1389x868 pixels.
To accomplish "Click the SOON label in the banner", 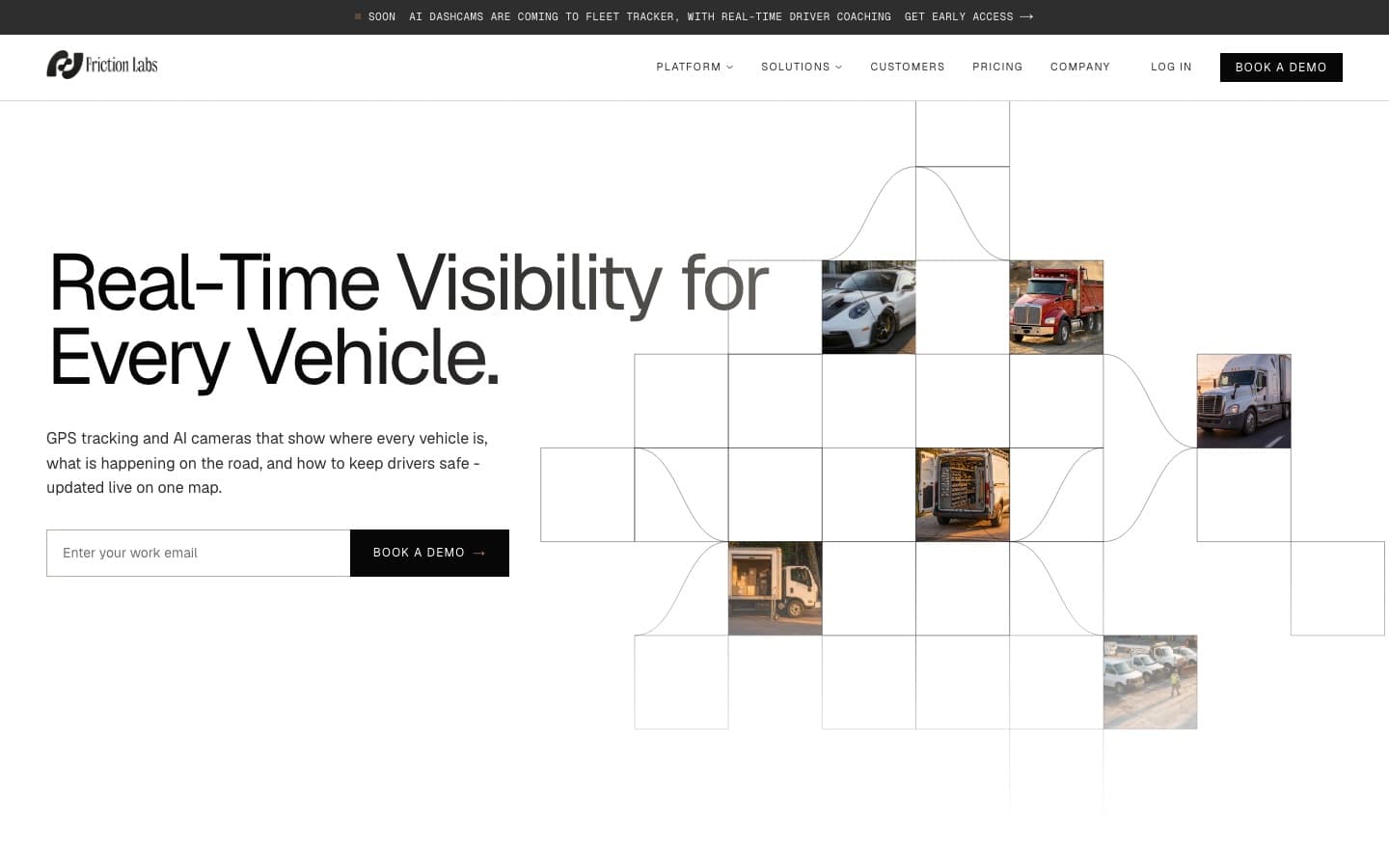I will click(382, 16).
